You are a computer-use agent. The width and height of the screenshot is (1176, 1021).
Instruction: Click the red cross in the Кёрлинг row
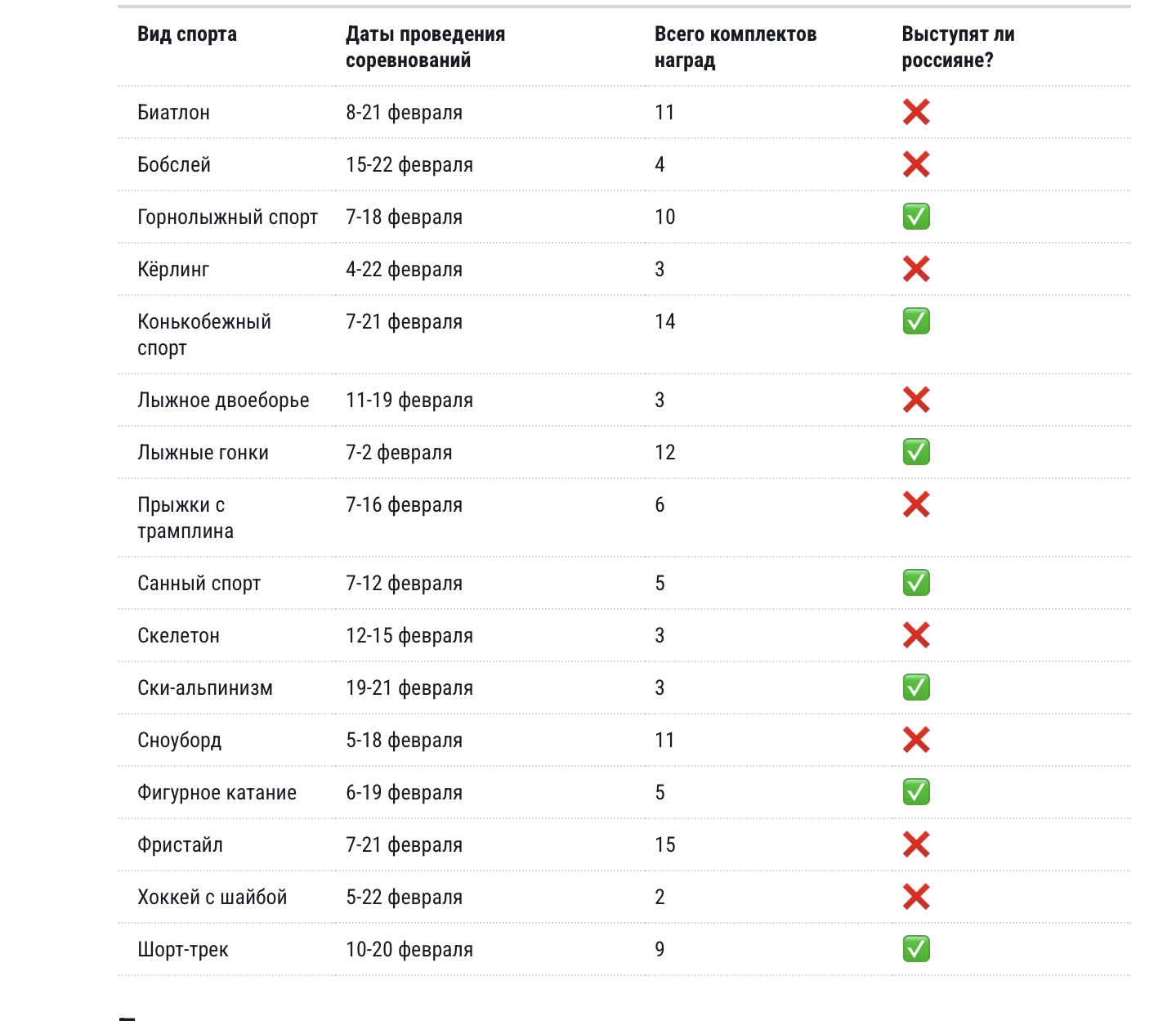point(915,269)
